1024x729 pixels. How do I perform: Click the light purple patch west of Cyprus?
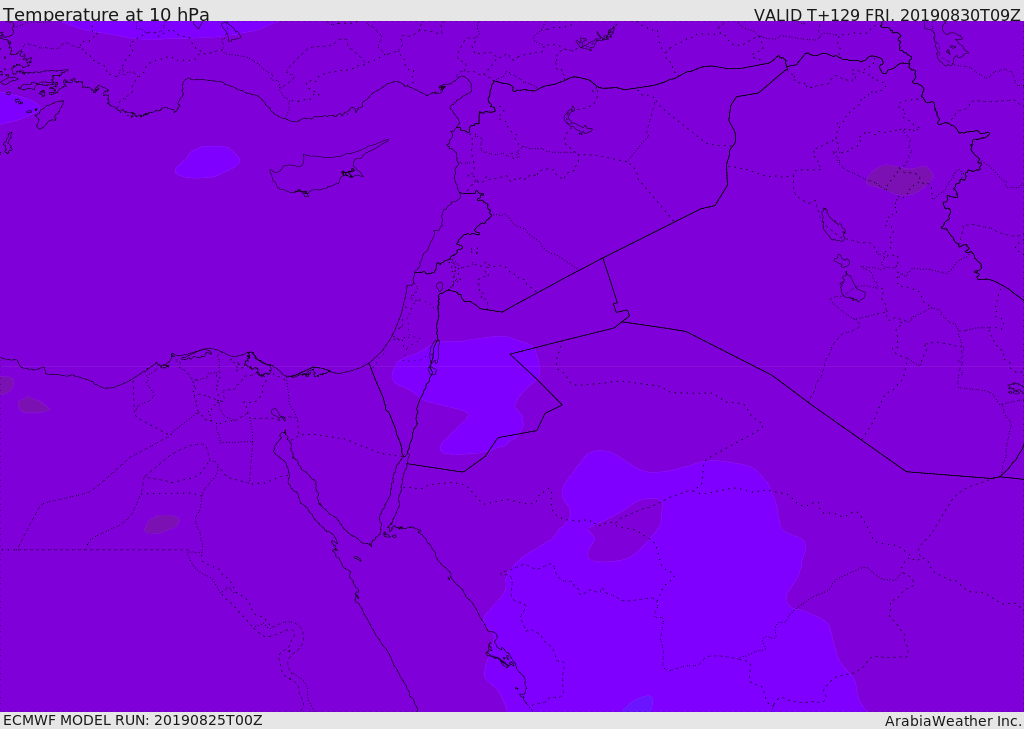(207, 162)
